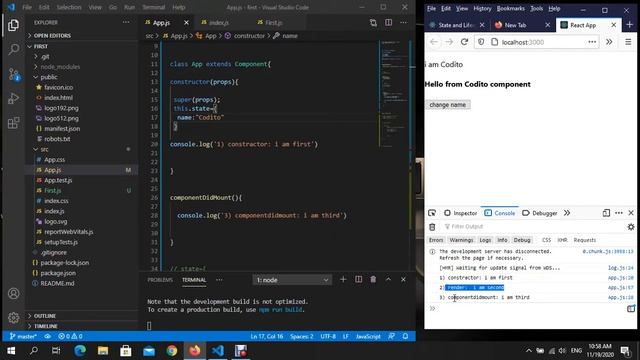Image resolution: width=640 pixels, height=360 pixels.
Task: Open the Extensions view
Action: click(13, 122)
